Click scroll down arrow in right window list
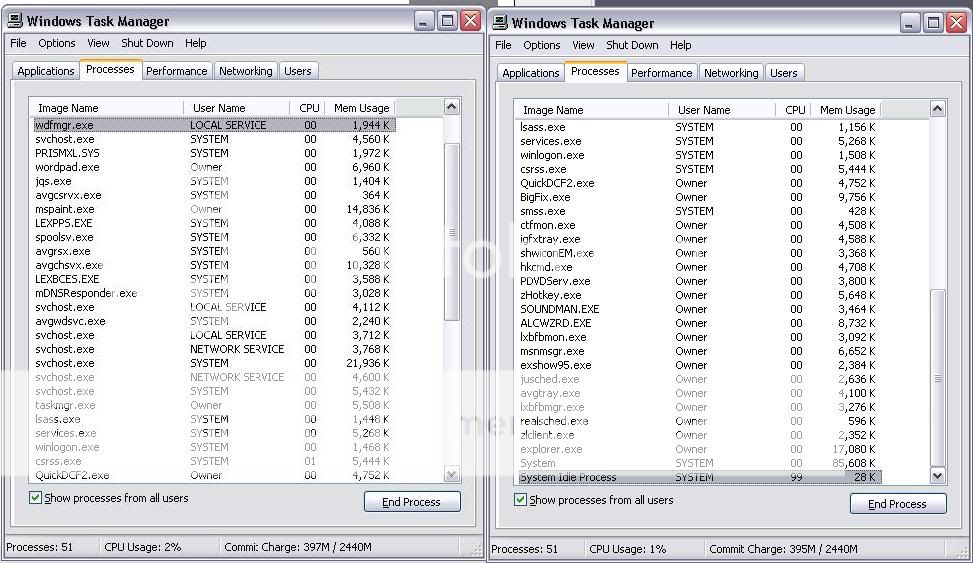Image resolution: width=973 pixels, height=563 pixels. pyautogui.click(x=937, y=476)
